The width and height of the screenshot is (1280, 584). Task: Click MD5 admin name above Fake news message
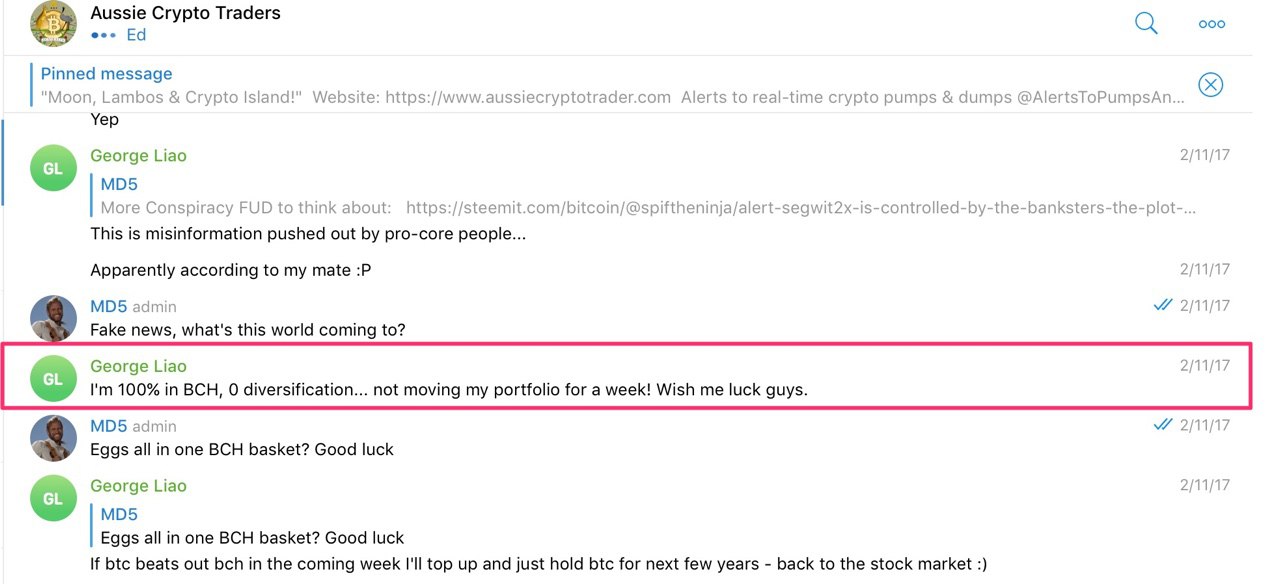pyautogui.click(x=133, y=306)
